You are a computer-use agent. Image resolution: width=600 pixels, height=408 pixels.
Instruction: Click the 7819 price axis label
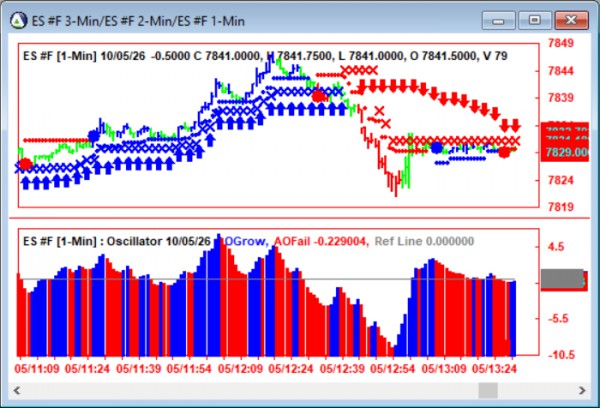[x=561, y=207]
